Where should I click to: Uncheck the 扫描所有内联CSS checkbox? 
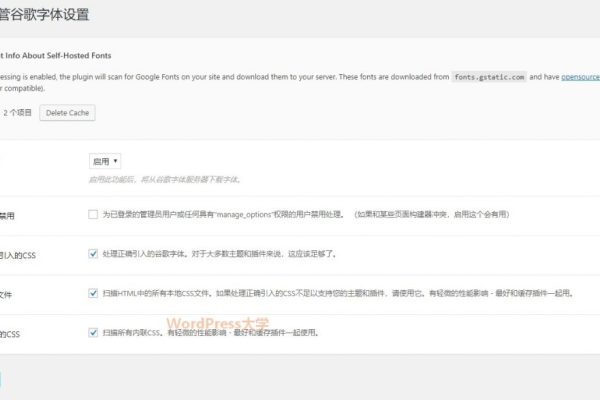[93, 332]
